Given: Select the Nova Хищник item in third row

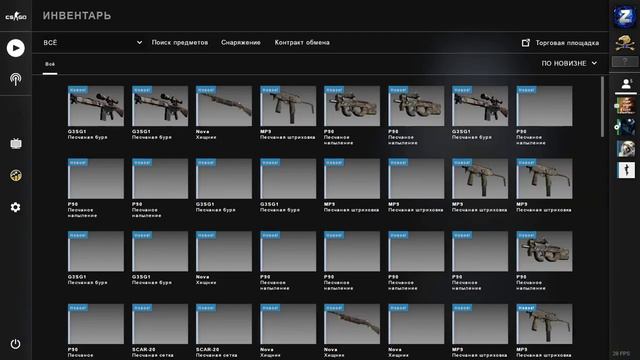Looking at the screenshot, I should (224, 258).
